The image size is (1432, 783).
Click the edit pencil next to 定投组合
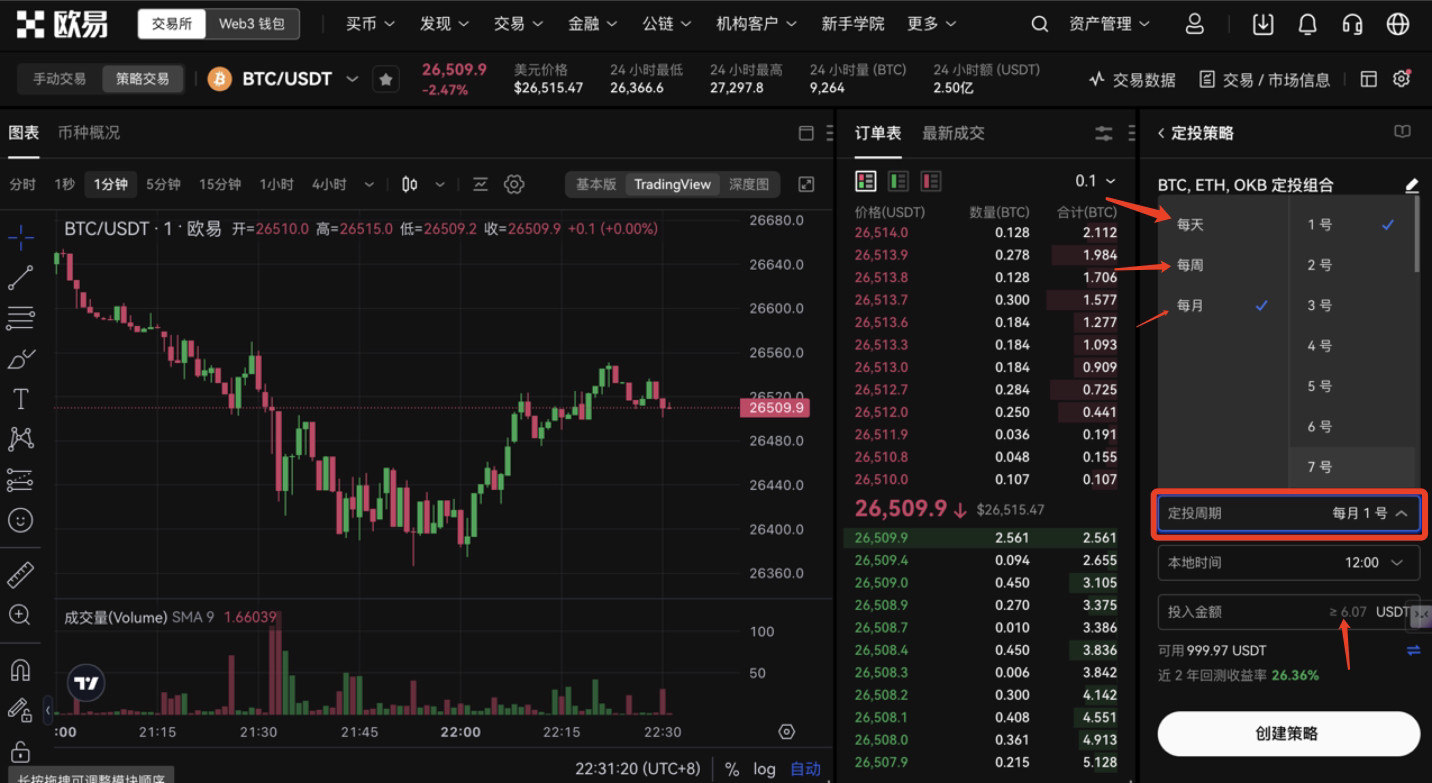(x=1411, y=185)
